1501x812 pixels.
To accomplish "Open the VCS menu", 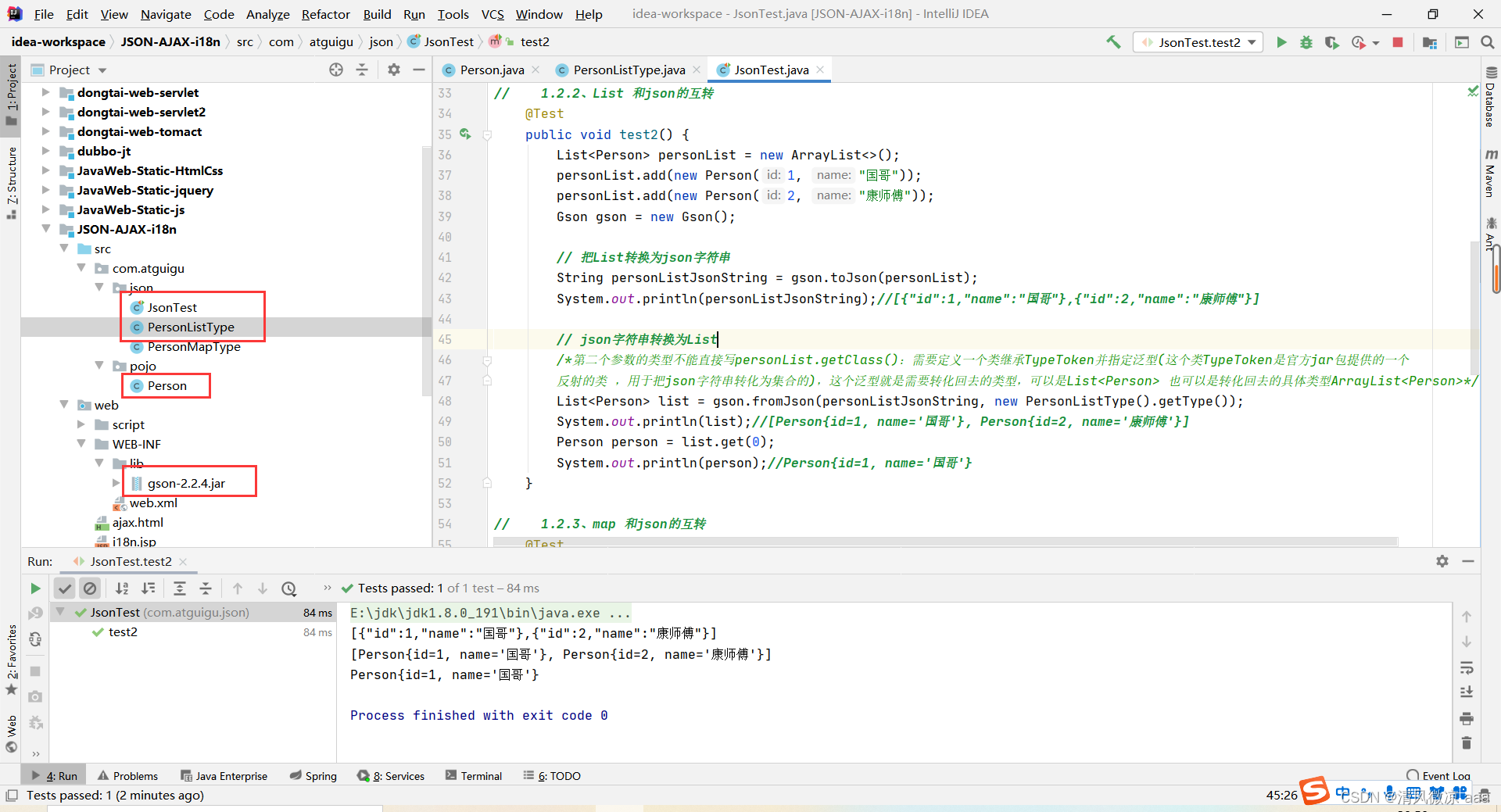I will pos(493,14).
